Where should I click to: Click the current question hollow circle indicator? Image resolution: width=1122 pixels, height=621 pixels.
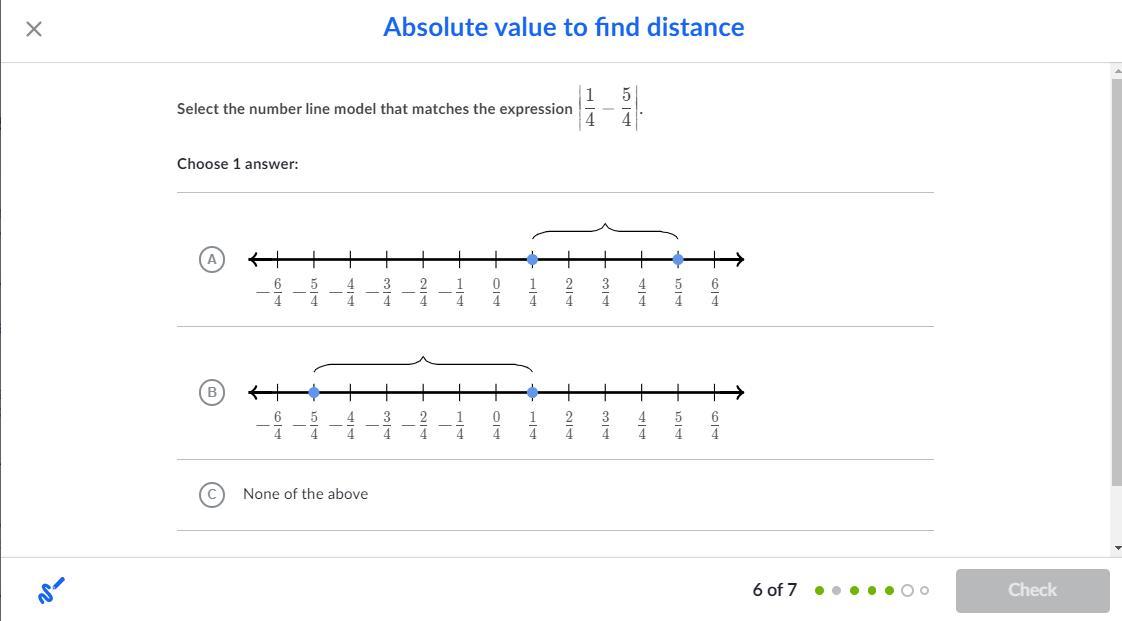[907, 590]
